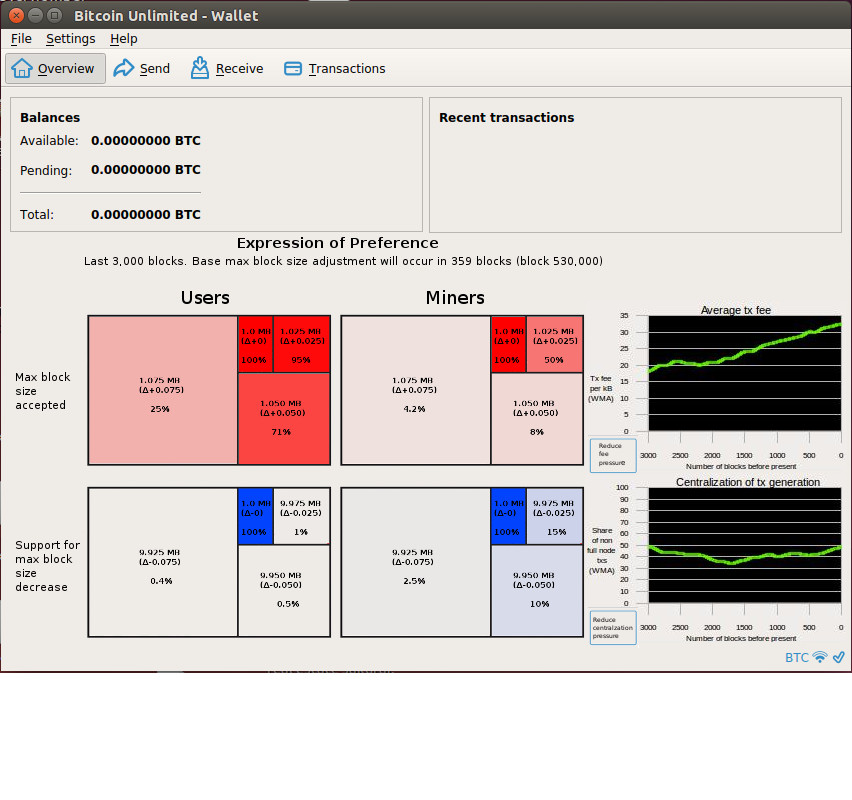The image size is (852, 800).
Task: Select Miners 9.925 MB 2.5% block
Action: (x=416, y=562)
